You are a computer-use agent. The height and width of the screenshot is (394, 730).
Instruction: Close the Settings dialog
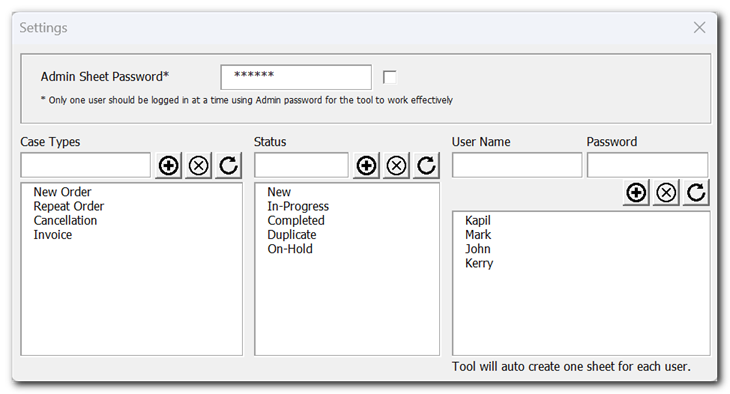tap(699, 27)
